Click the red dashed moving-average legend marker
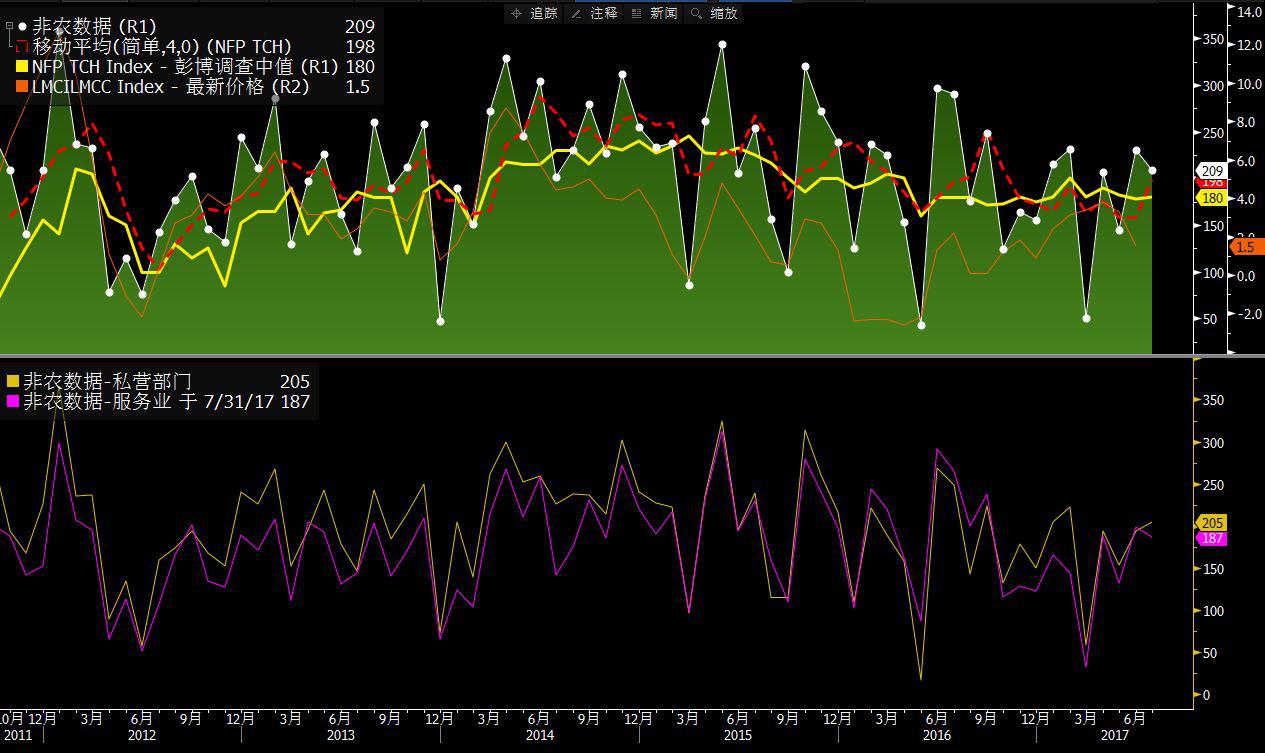Image resolution: width=1265 pixels, height=753 pixels. click(x=23, y=47)
